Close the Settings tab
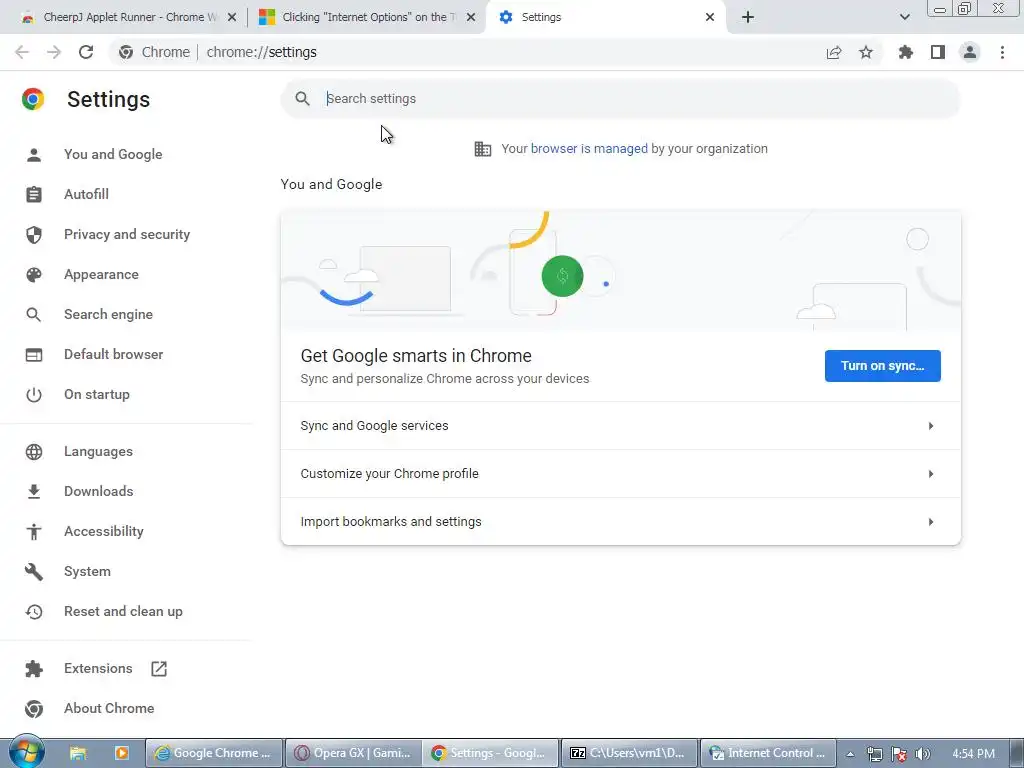Screen dimensions: 1024x768 [710, 17]
